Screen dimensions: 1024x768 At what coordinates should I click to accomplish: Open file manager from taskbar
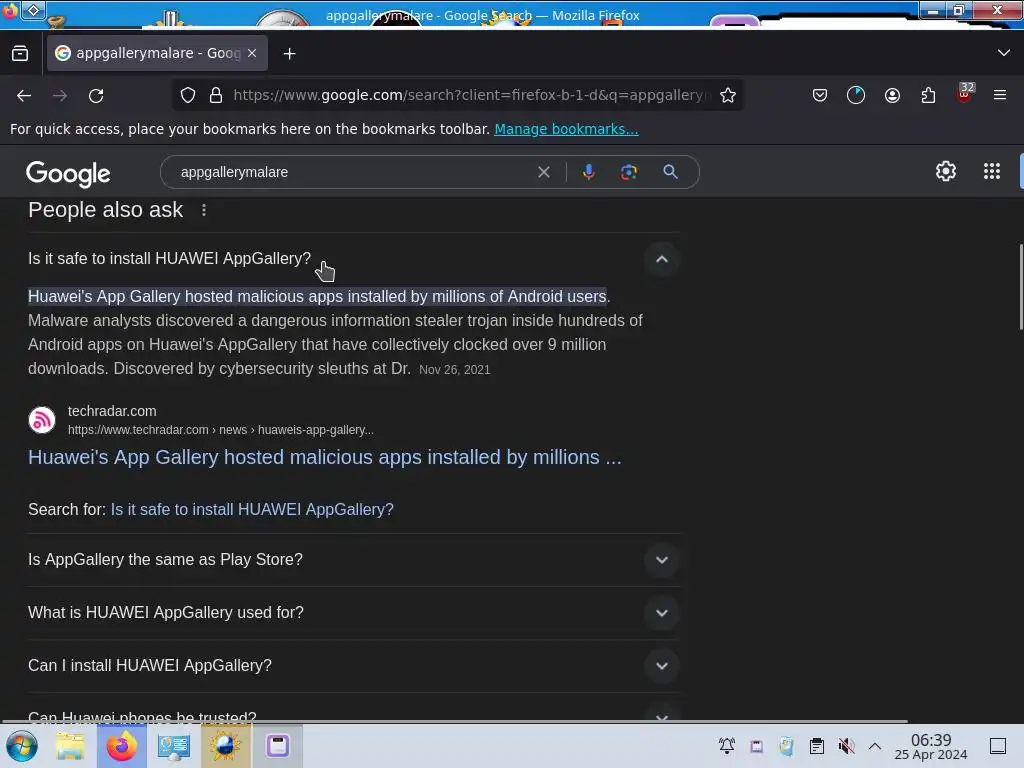[x=70, y=746]
